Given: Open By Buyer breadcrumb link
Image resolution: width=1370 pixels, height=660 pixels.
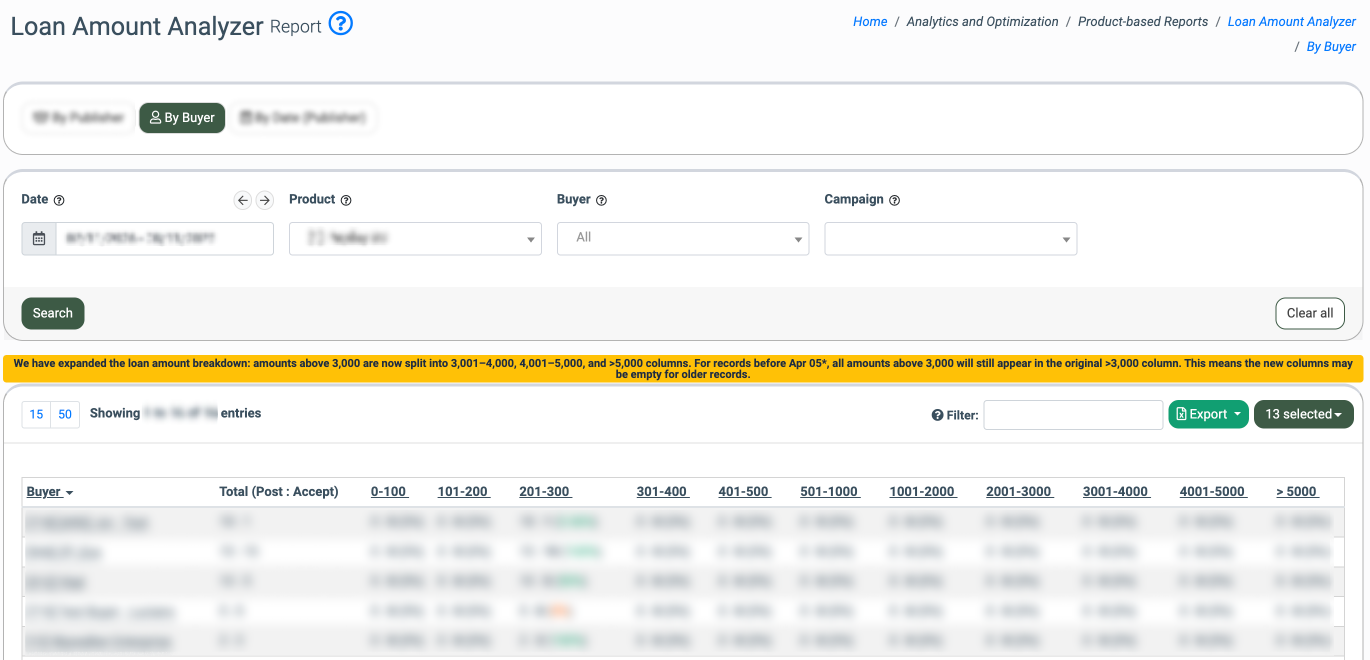Looking at the screenshot, I should tap(1332, 47).
